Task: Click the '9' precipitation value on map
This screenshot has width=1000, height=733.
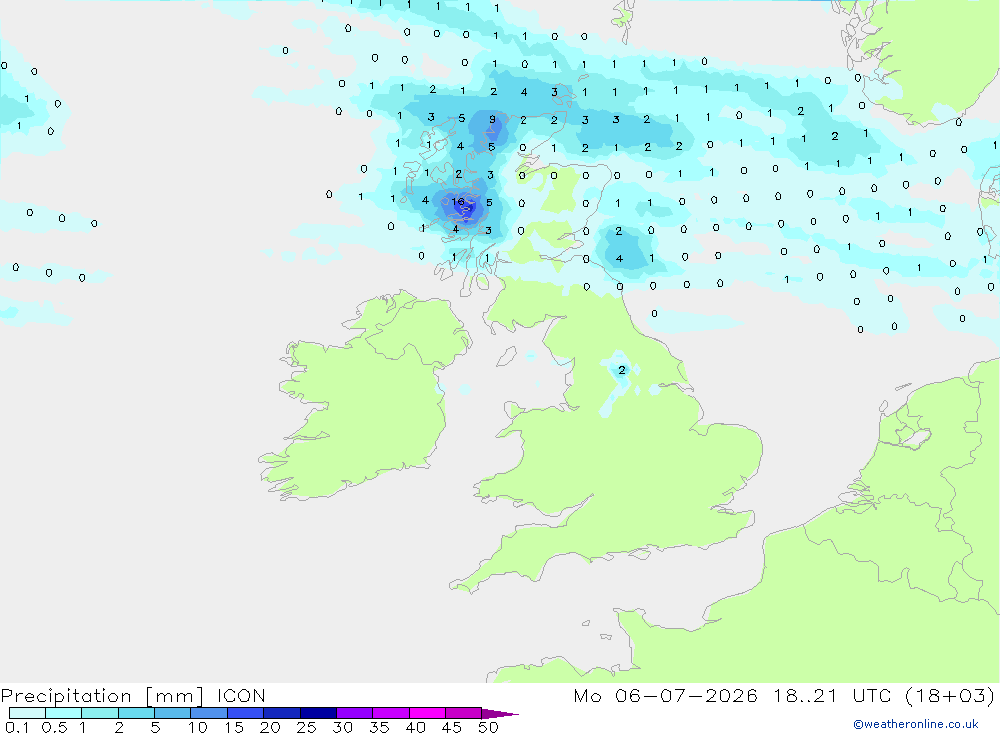Action: click(492, 119)
